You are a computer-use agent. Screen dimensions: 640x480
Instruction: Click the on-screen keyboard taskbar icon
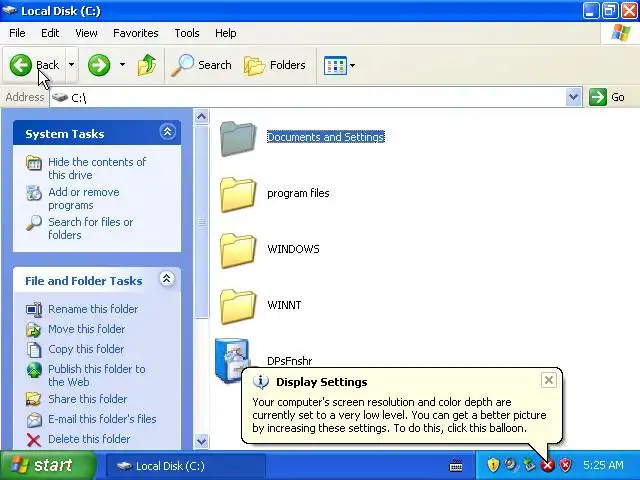[456, 465]
